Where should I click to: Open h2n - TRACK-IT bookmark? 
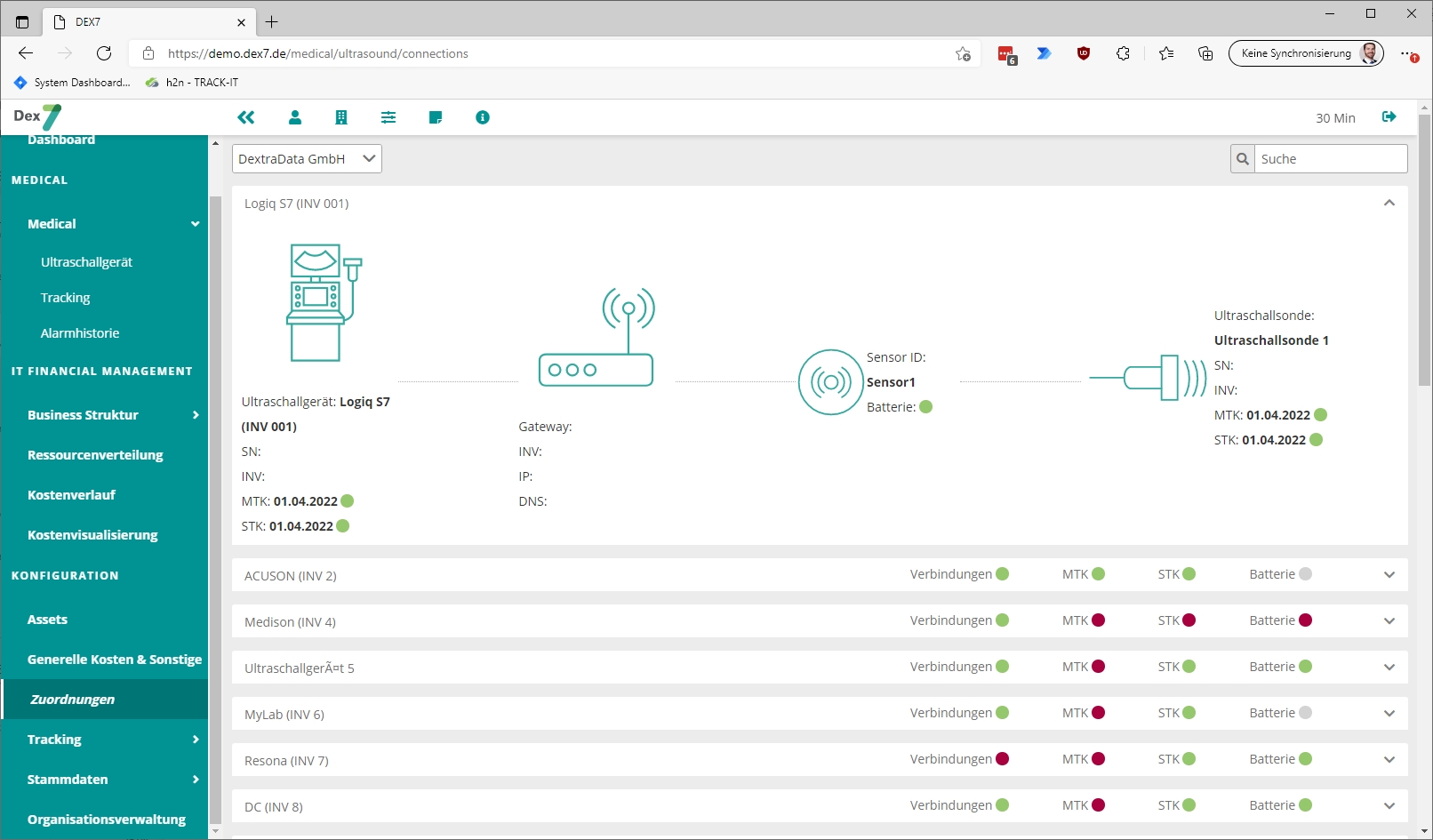[x=192, y=83]
